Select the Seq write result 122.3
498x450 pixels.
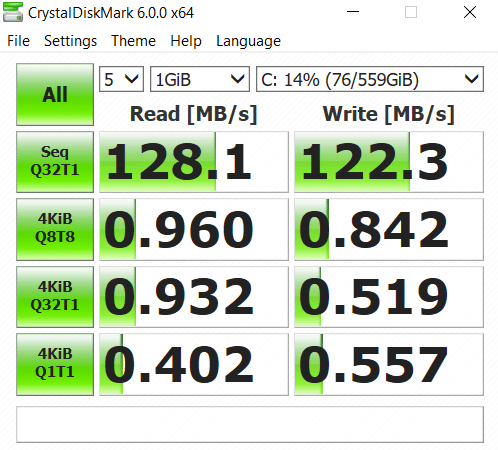(x=389, y=162)
